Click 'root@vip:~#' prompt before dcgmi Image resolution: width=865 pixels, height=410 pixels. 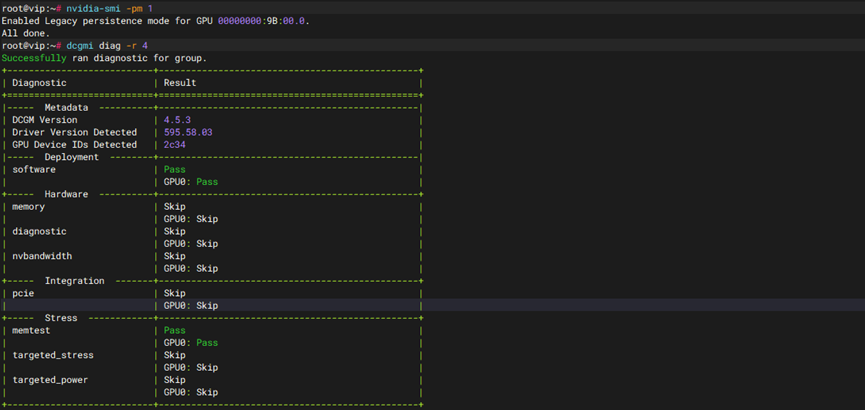[31, 46]
